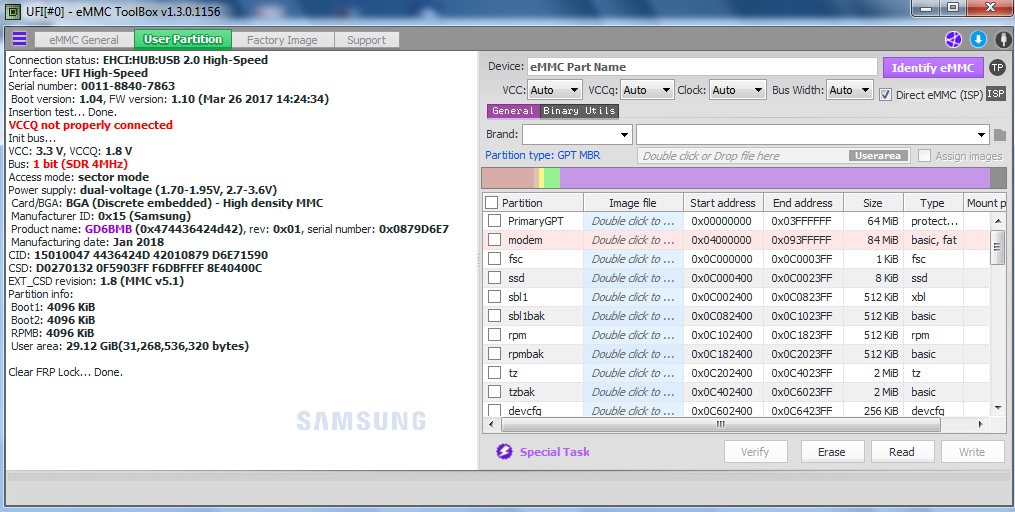Click the Image file column header

tap(633, 203)
